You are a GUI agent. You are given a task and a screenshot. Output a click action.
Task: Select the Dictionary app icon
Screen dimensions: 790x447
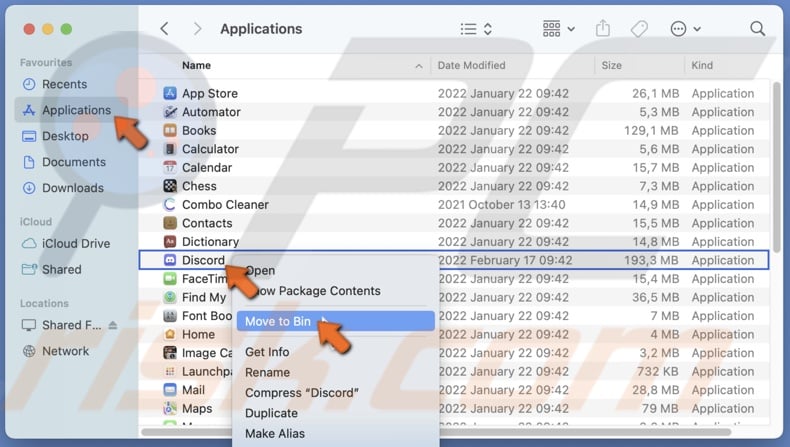(170, 242)
